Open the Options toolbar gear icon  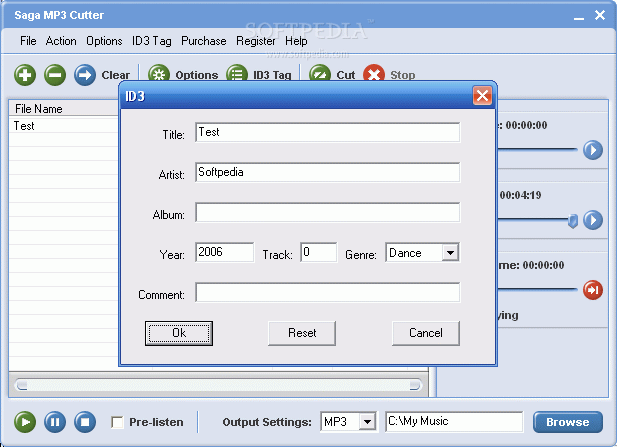coord(159,73)
